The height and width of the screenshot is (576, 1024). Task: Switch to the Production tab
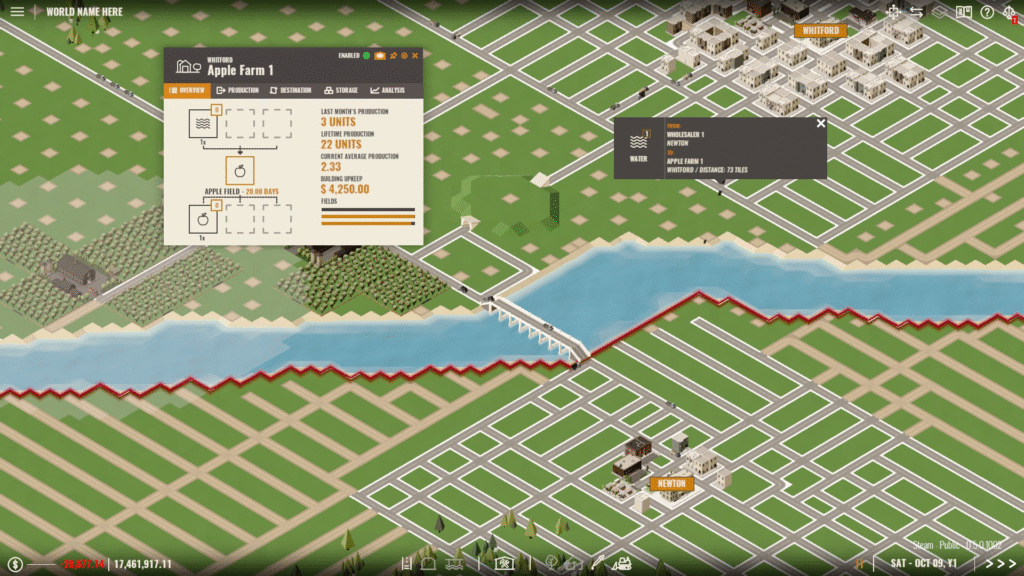(x=238, y=91)
